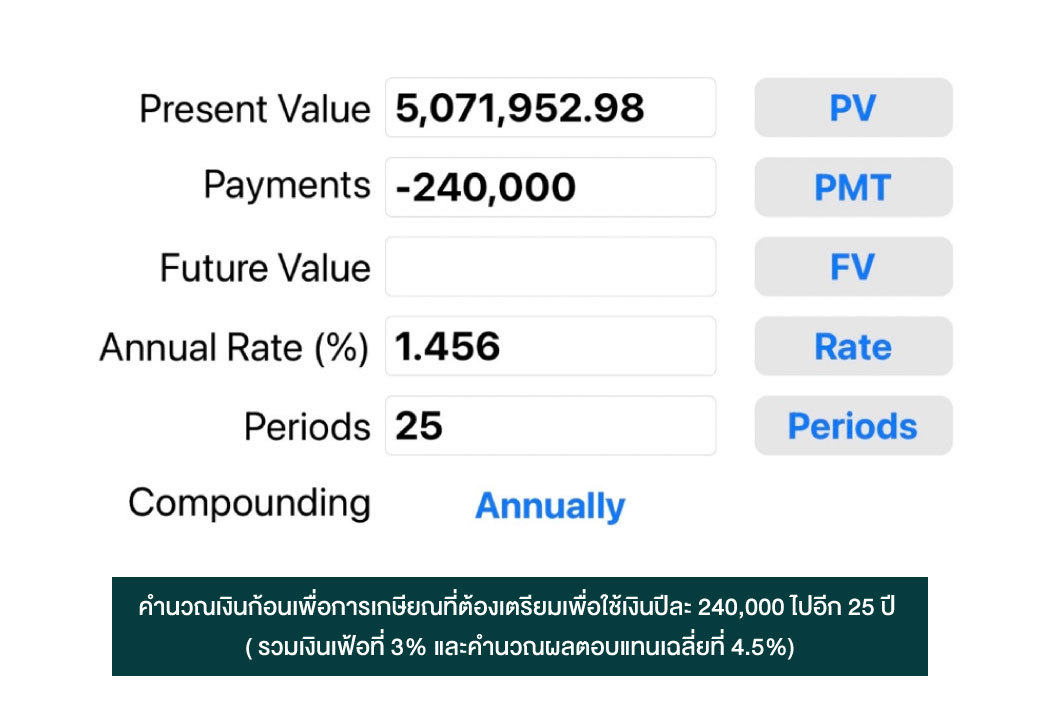Calculate the present value with PV button
This screenshot has width=1040, height=725.
pyautogui.click(x=853, y=107)
